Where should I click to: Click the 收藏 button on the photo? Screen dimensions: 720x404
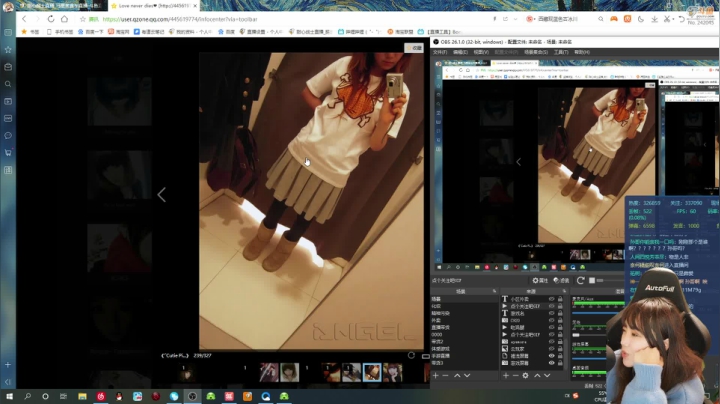tap(414, 48)
